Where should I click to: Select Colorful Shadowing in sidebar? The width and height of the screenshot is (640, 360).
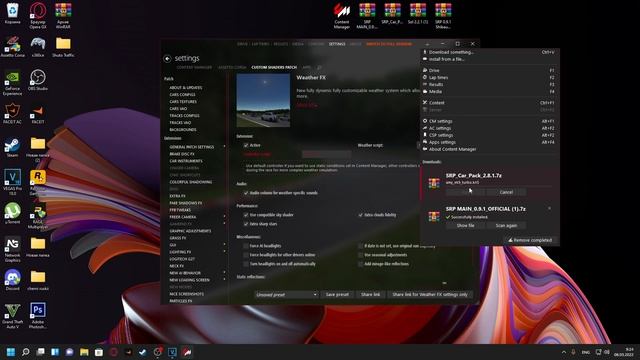(x=191, y=182)
